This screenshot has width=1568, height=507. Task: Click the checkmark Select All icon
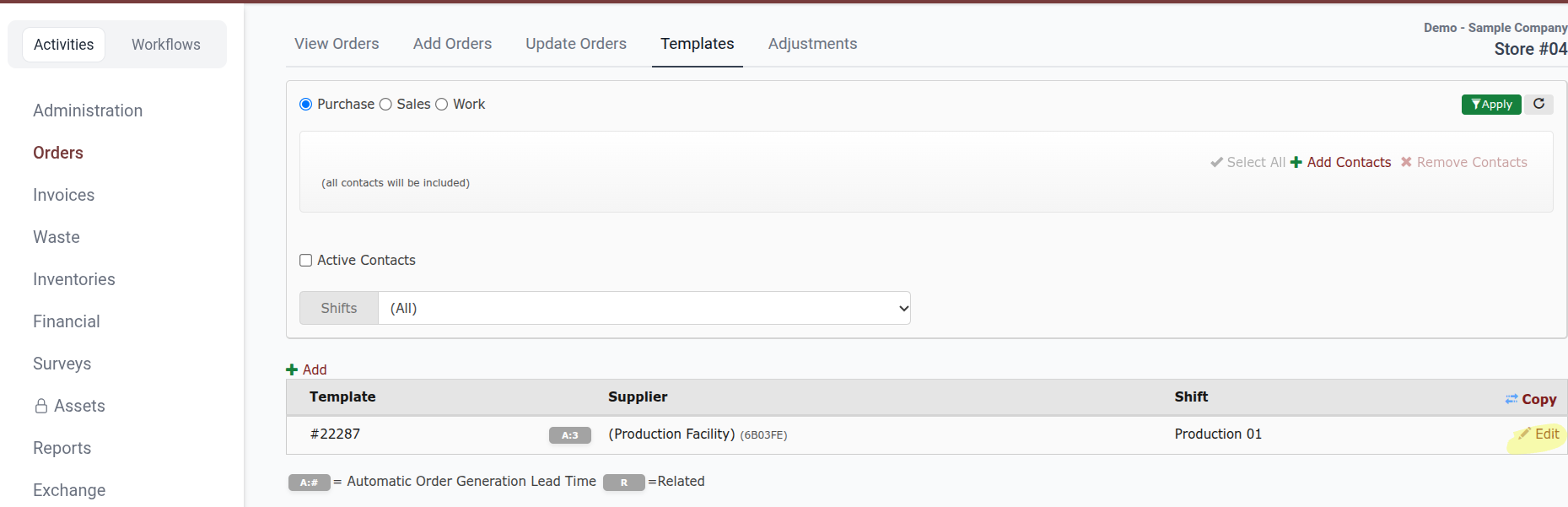coord(1216,162)
